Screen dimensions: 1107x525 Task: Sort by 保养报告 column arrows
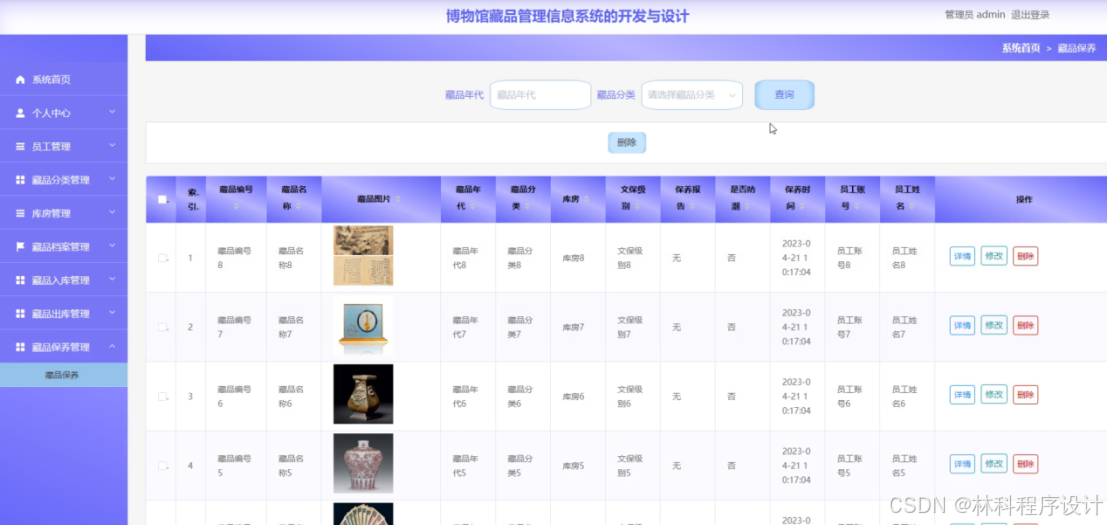[x=693, y=206]
